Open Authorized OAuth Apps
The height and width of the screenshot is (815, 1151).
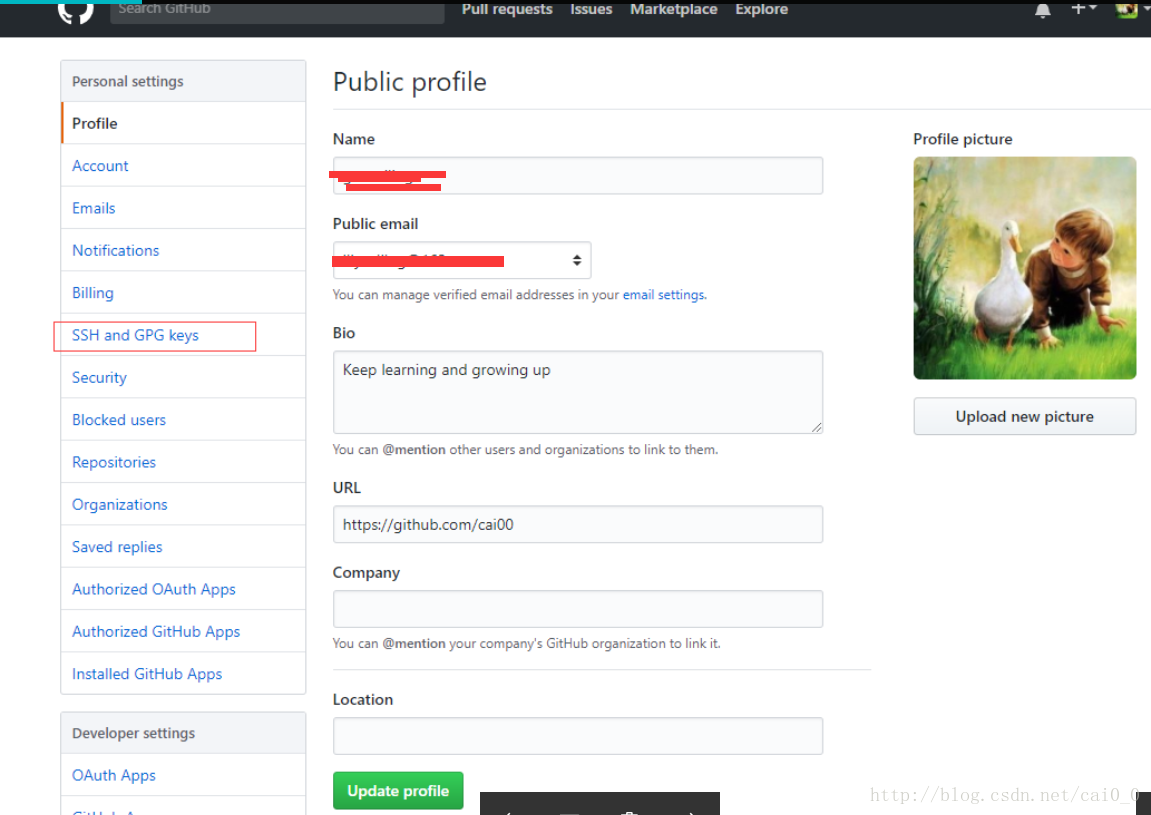click(184, 590)
